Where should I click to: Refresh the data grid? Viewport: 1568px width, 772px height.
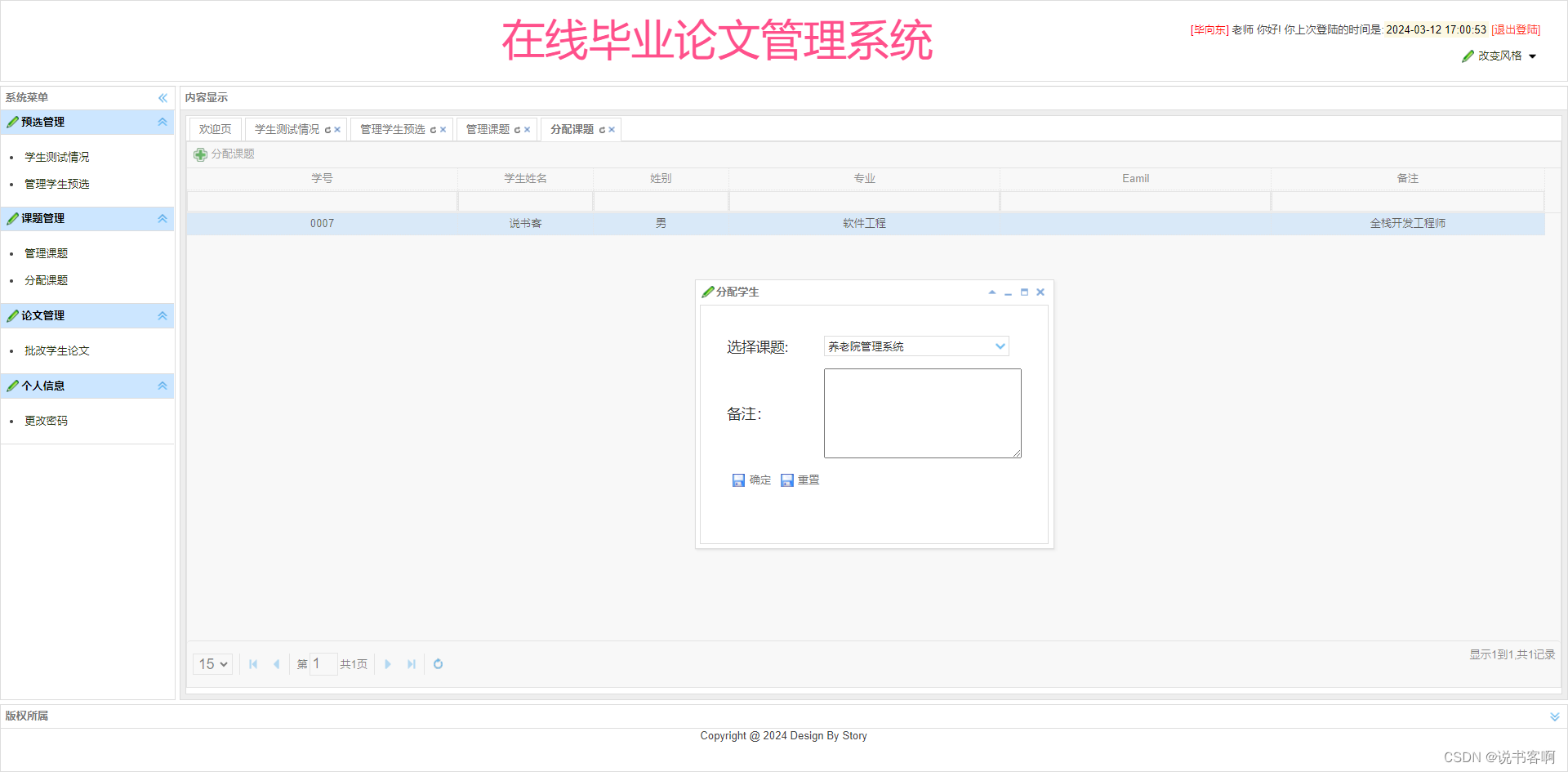pos(439,664)
